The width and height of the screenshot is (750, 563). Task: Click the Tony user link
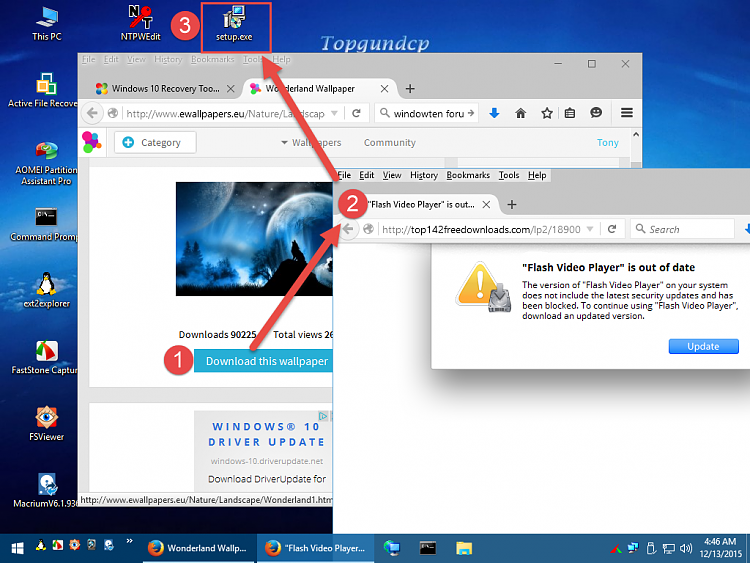click(x=607, y=143)
